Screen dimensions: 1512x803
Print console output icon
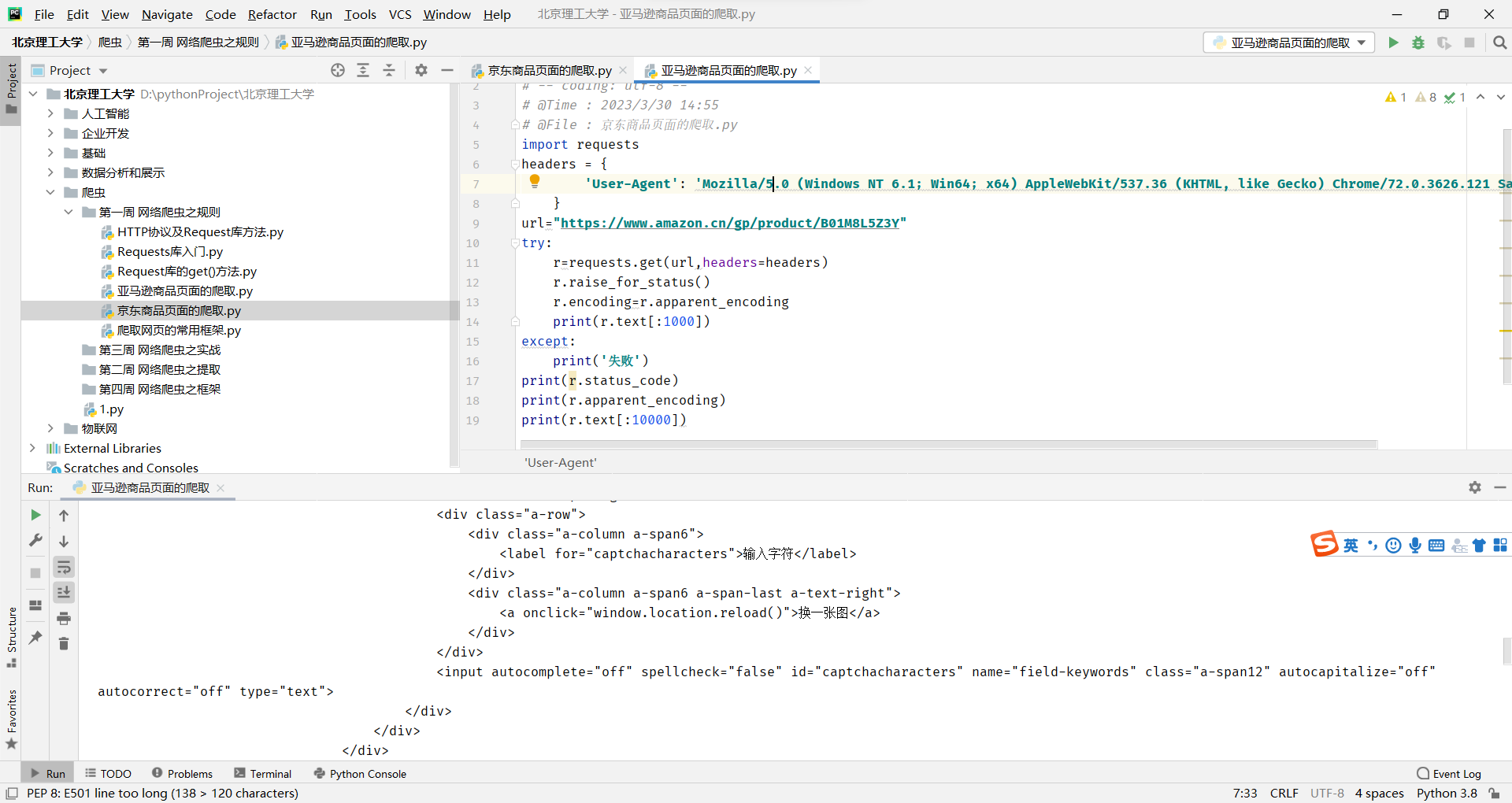pos(64,618)
